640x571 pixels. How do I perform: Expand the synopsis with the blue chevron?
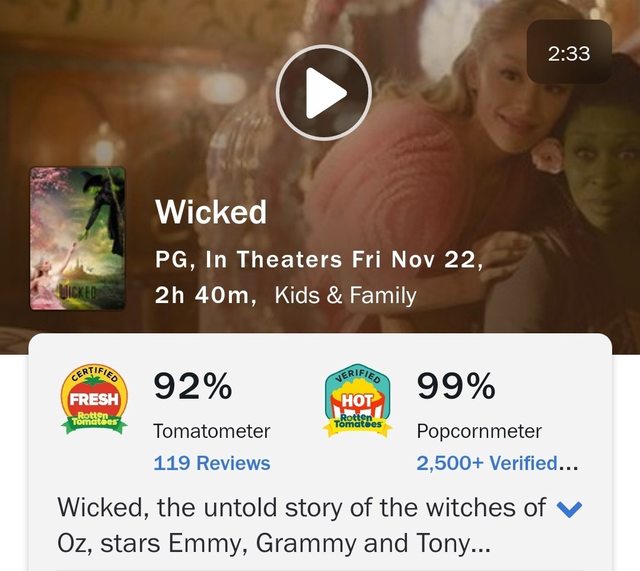click(x=568, y=509)
